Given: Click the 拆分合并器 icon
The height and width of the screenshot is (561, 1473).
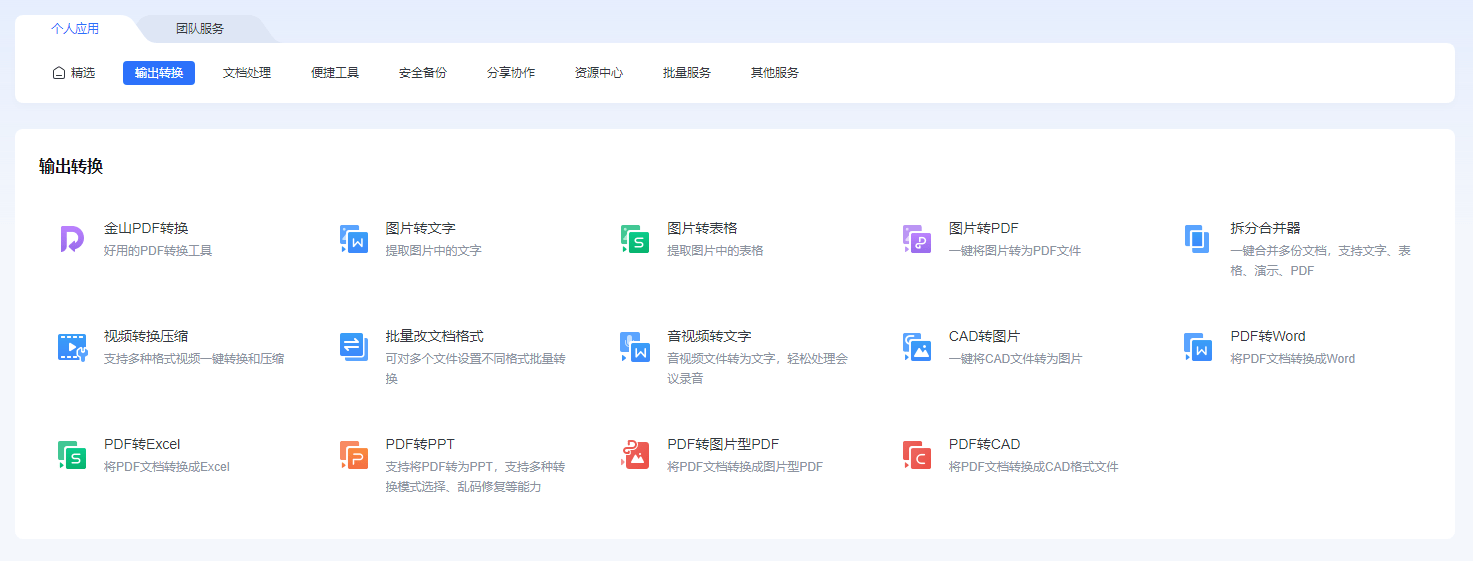Looking at the screenshot, I should pos(1198,239).
